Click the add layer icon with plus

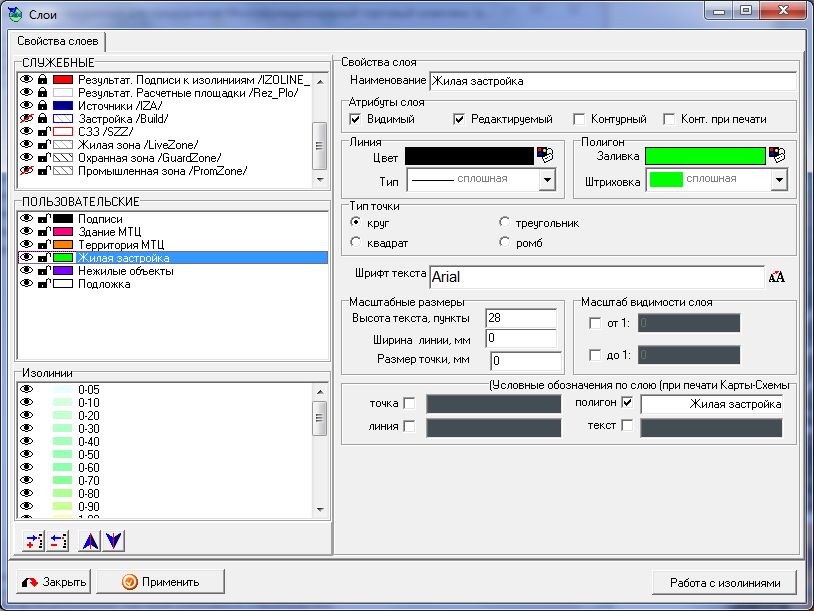33,540
